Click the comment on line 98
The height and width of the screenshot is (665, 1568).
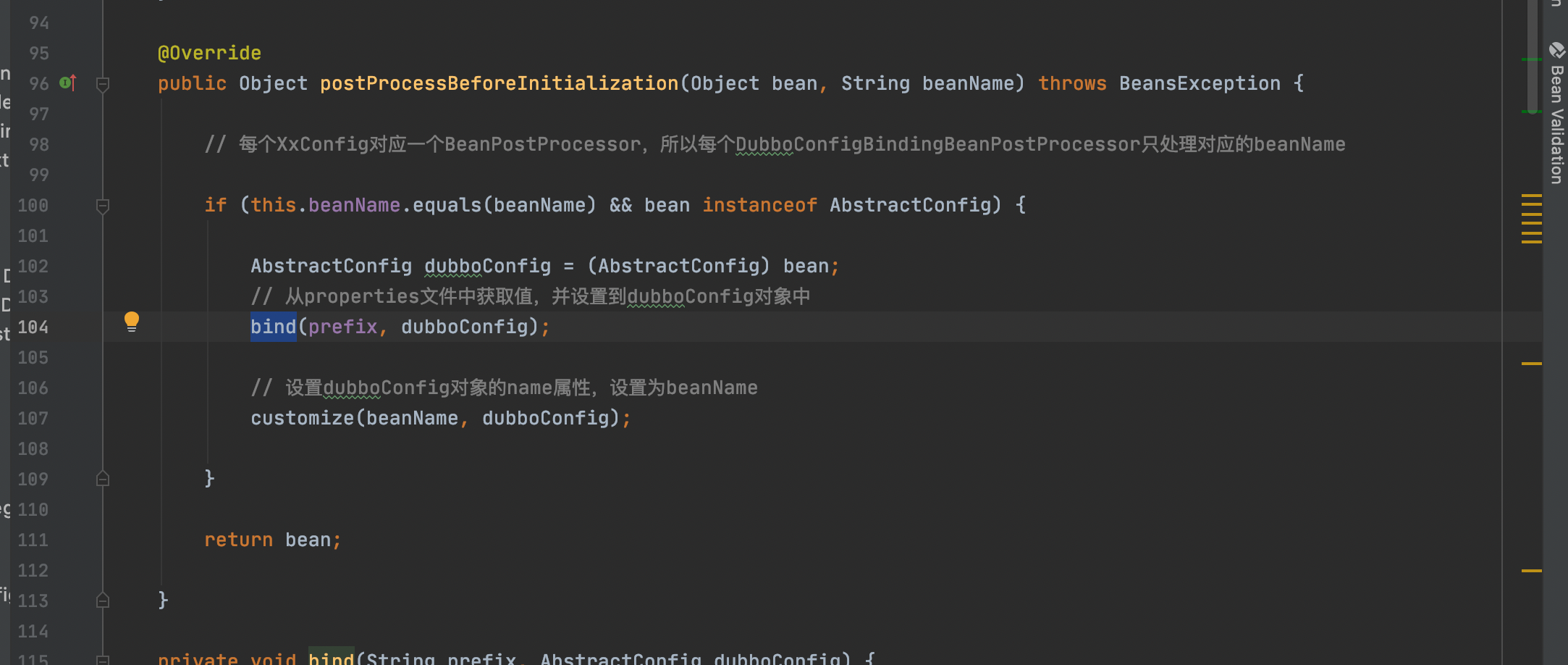tap(775, 144)
